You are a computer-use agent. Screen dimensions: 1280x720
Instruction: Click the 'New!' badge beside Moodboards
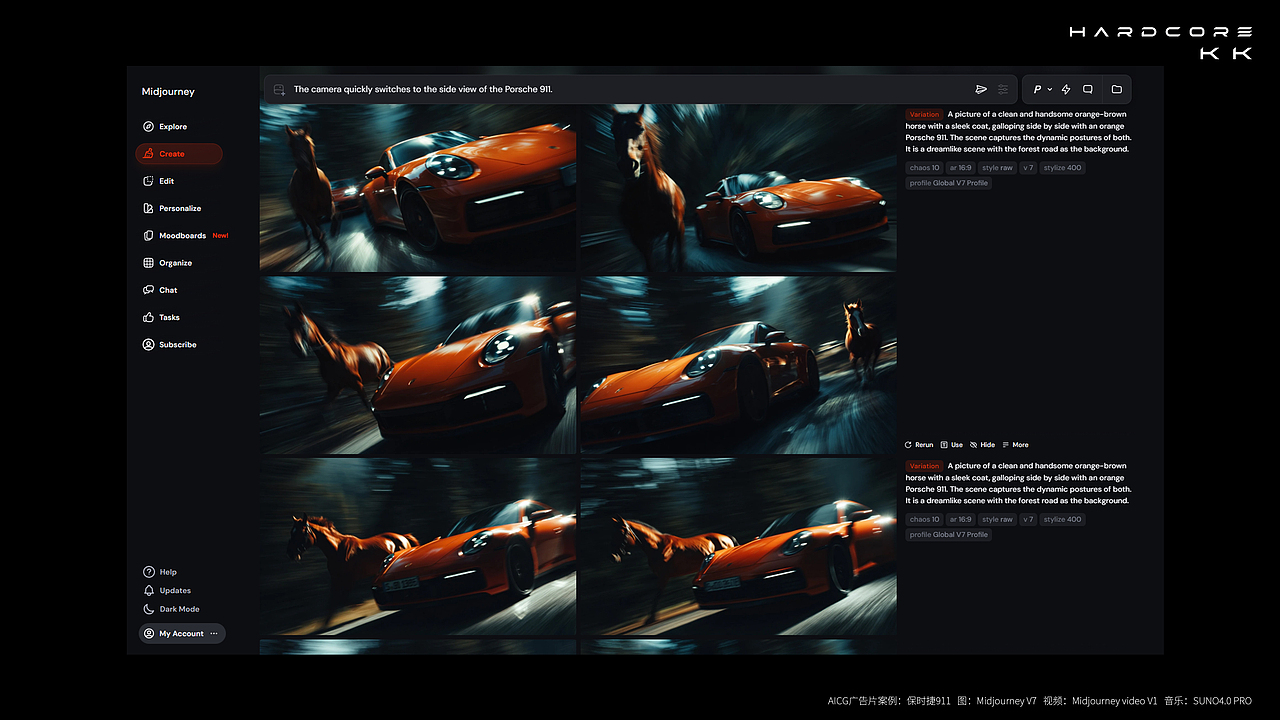[x=220, y=236]
